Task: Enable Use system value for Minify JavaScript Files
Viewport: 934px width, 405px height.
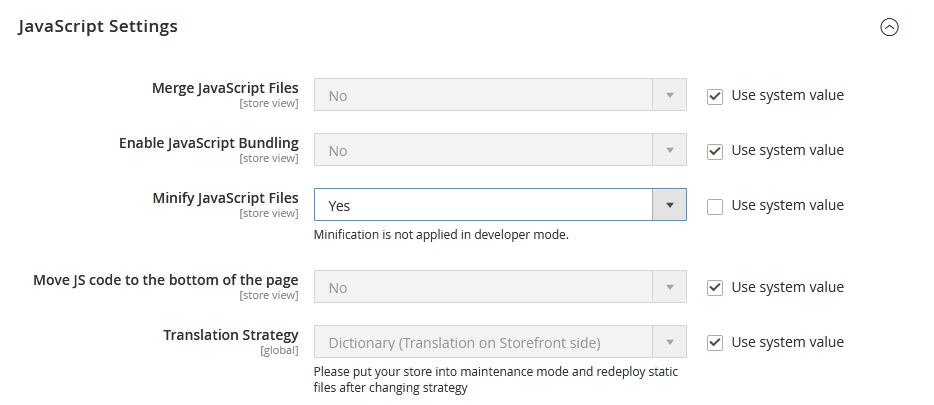Action: (714, 206)
